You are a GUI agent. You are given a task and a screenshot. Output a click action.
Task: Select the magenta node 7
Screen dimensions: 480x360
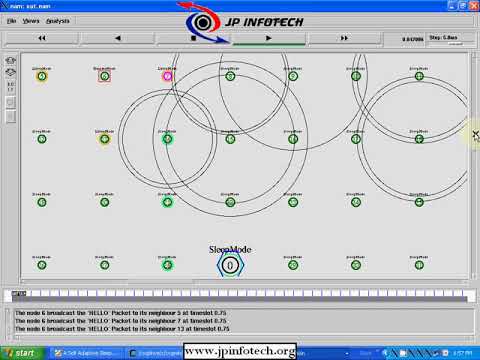click(167, 76)
